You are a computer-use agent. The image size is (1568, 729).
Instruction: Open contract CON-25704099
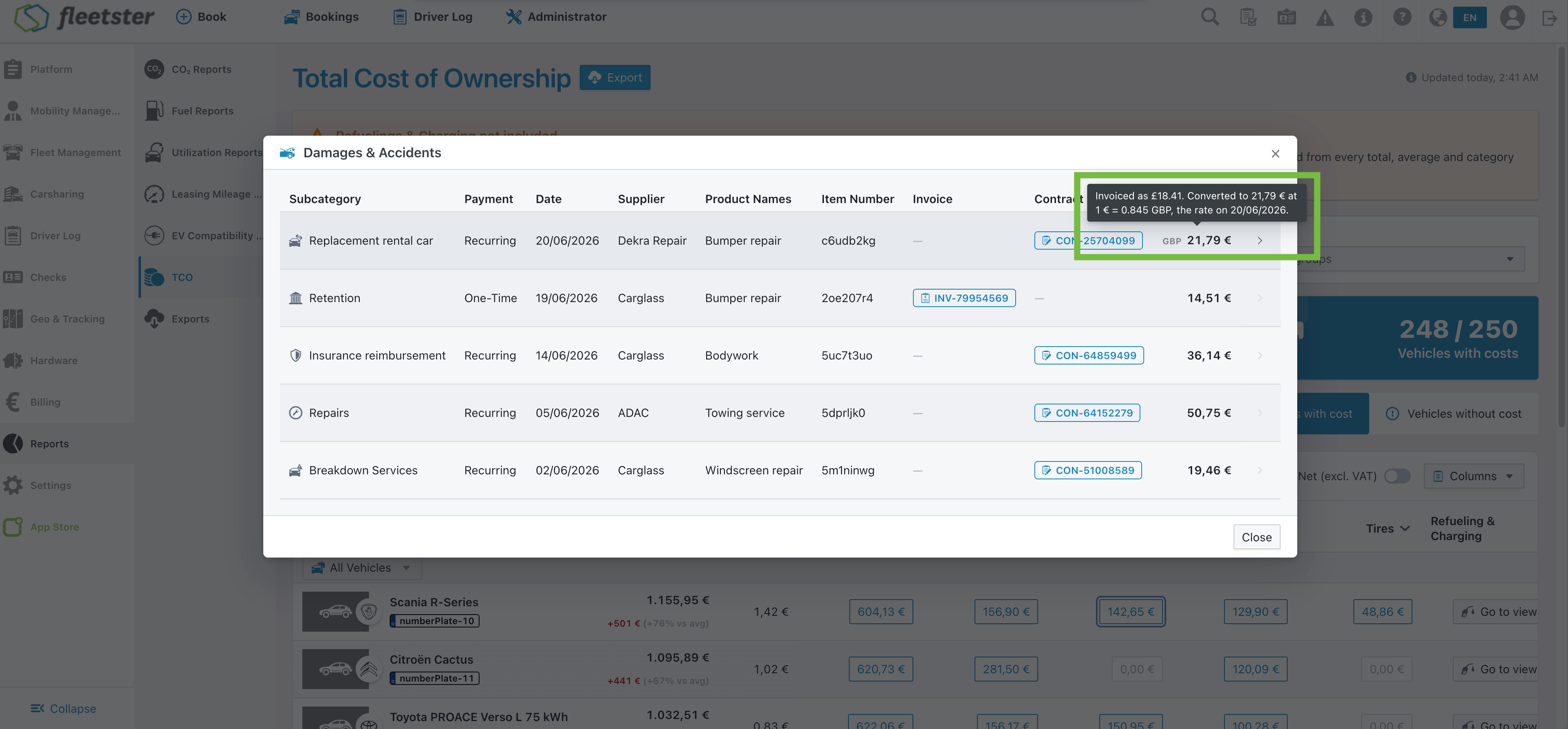(x=1088, y=241)
